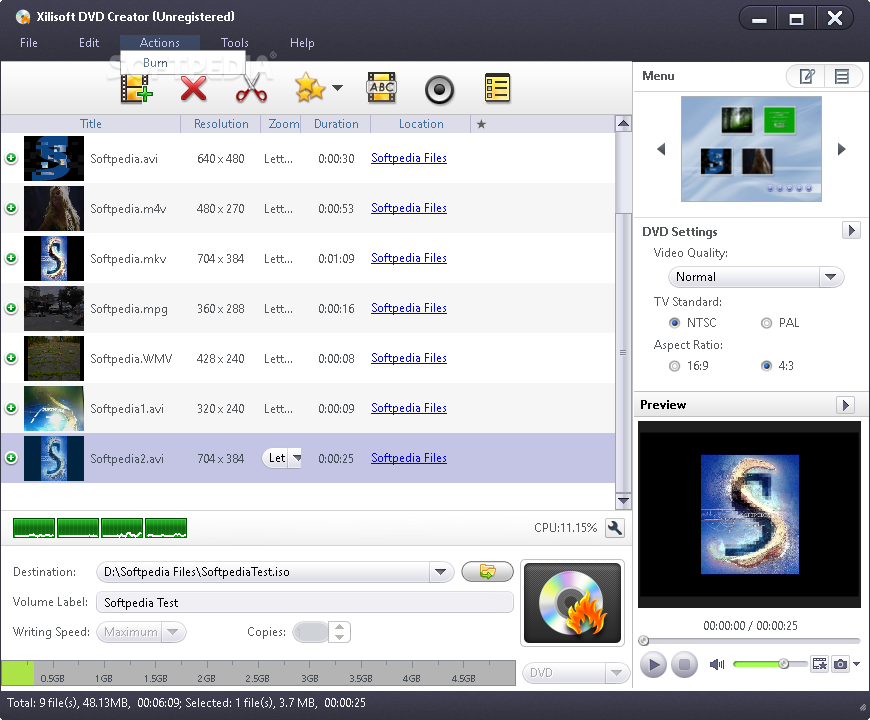Open the Tools menu
The width and height of the screenshot is (870, 720).
tap(235, 43)
